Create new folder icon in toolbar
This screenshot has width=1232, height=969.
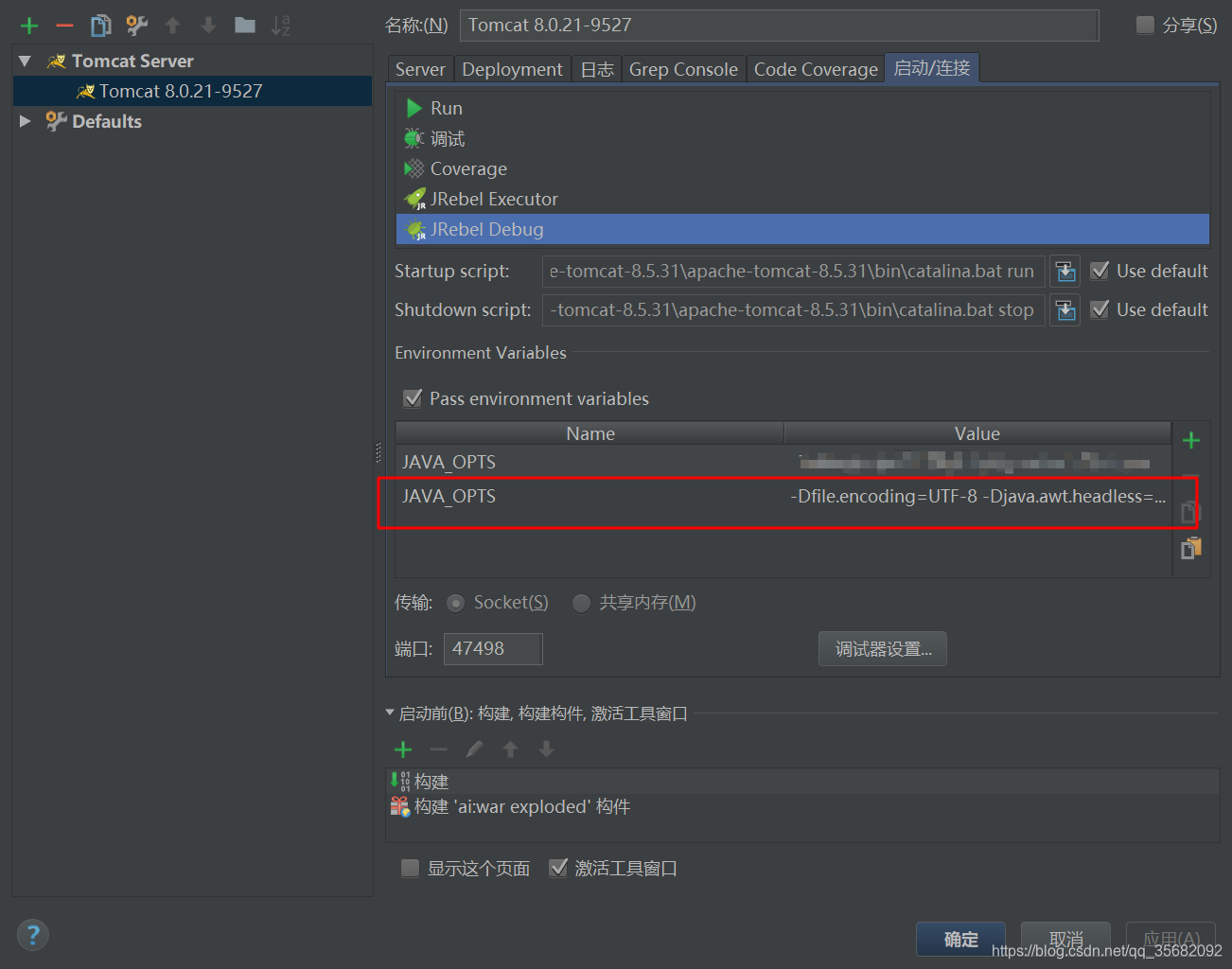tap(245, 26)
